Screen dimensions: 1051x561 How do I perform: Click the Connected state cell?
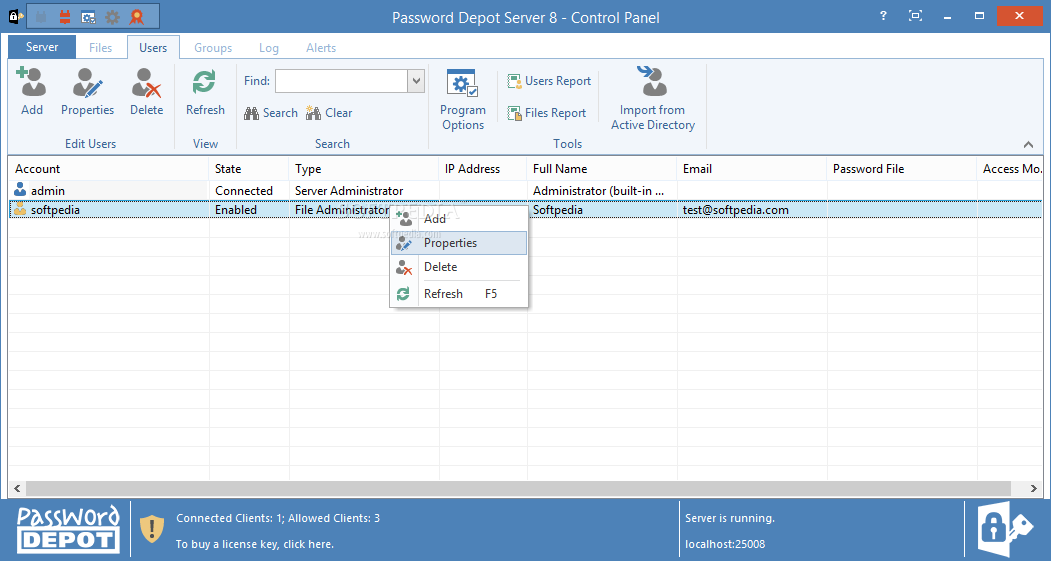tap(244, 191)
